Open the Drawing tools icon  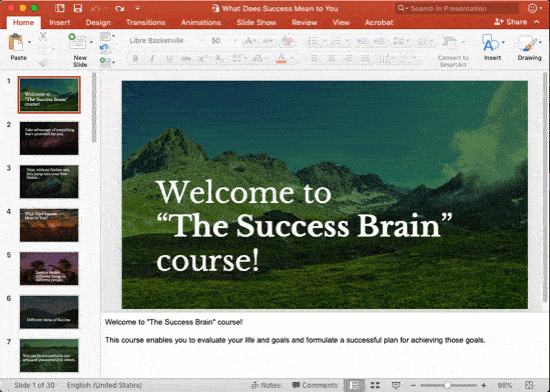(528, 43)
